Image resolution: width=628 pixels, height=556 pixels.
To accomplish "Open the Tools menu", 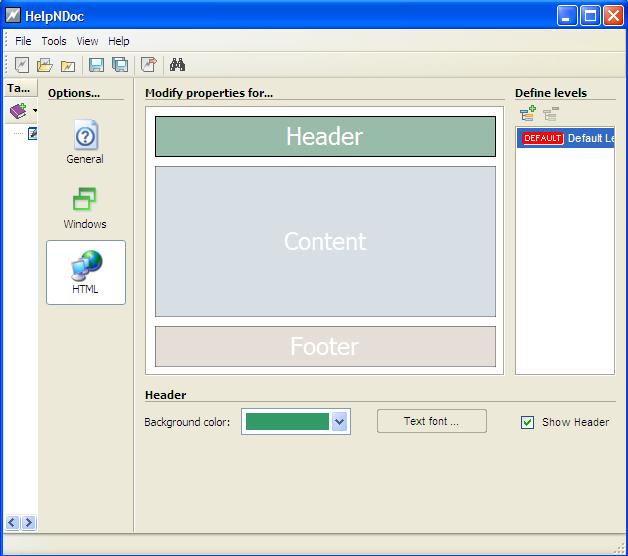I will pos(54,41).
